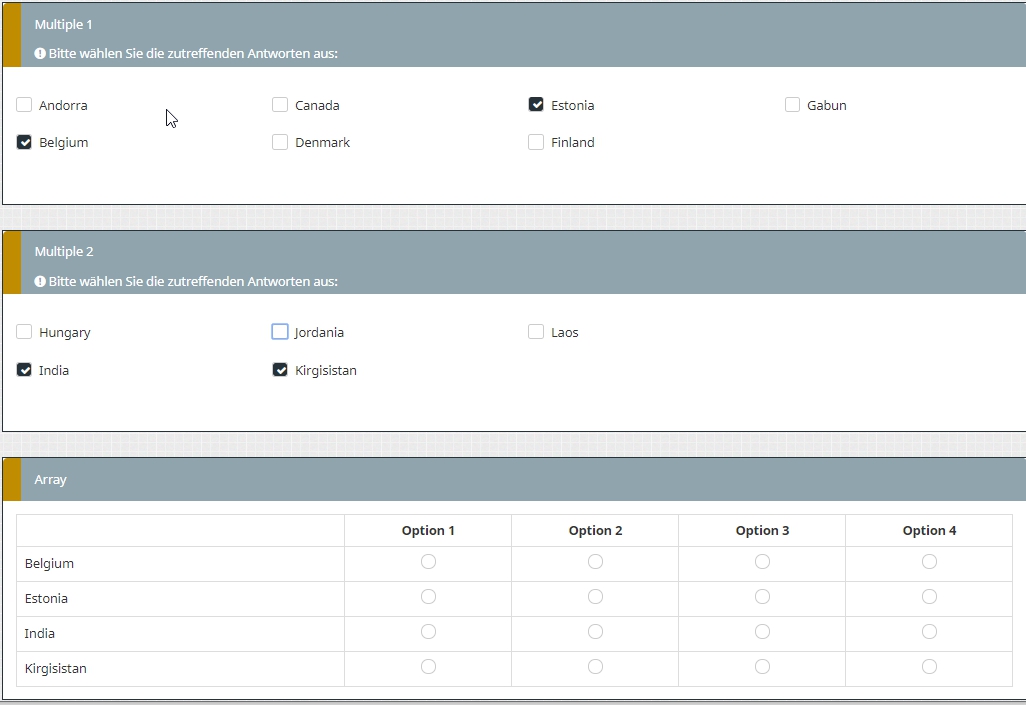Uncheck the Kirgisistan checkbox
1026x705 pixels.
[280, 370]
